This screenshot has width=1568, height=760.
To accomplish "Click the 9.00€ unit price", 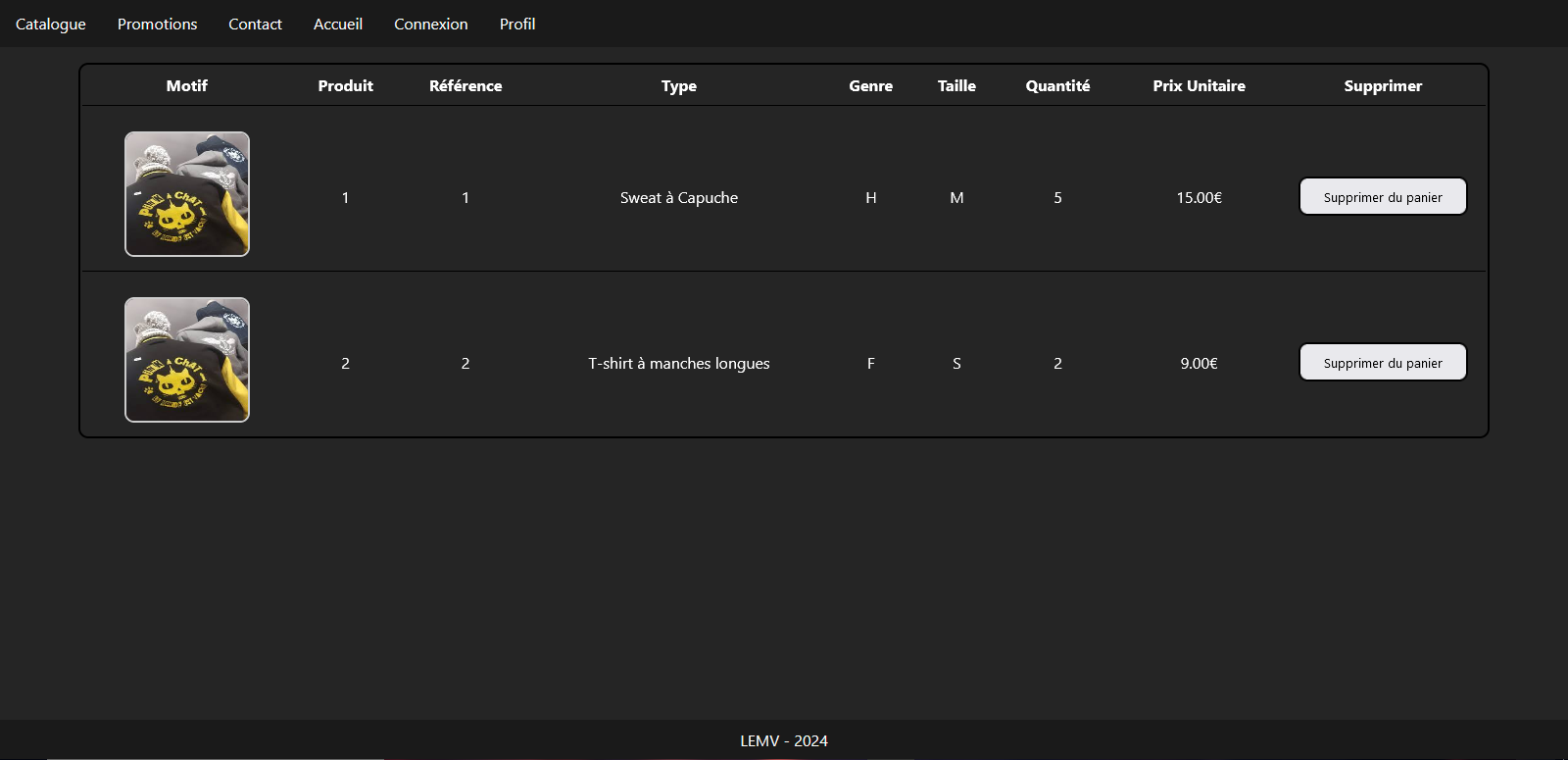I will (1199, 364).
